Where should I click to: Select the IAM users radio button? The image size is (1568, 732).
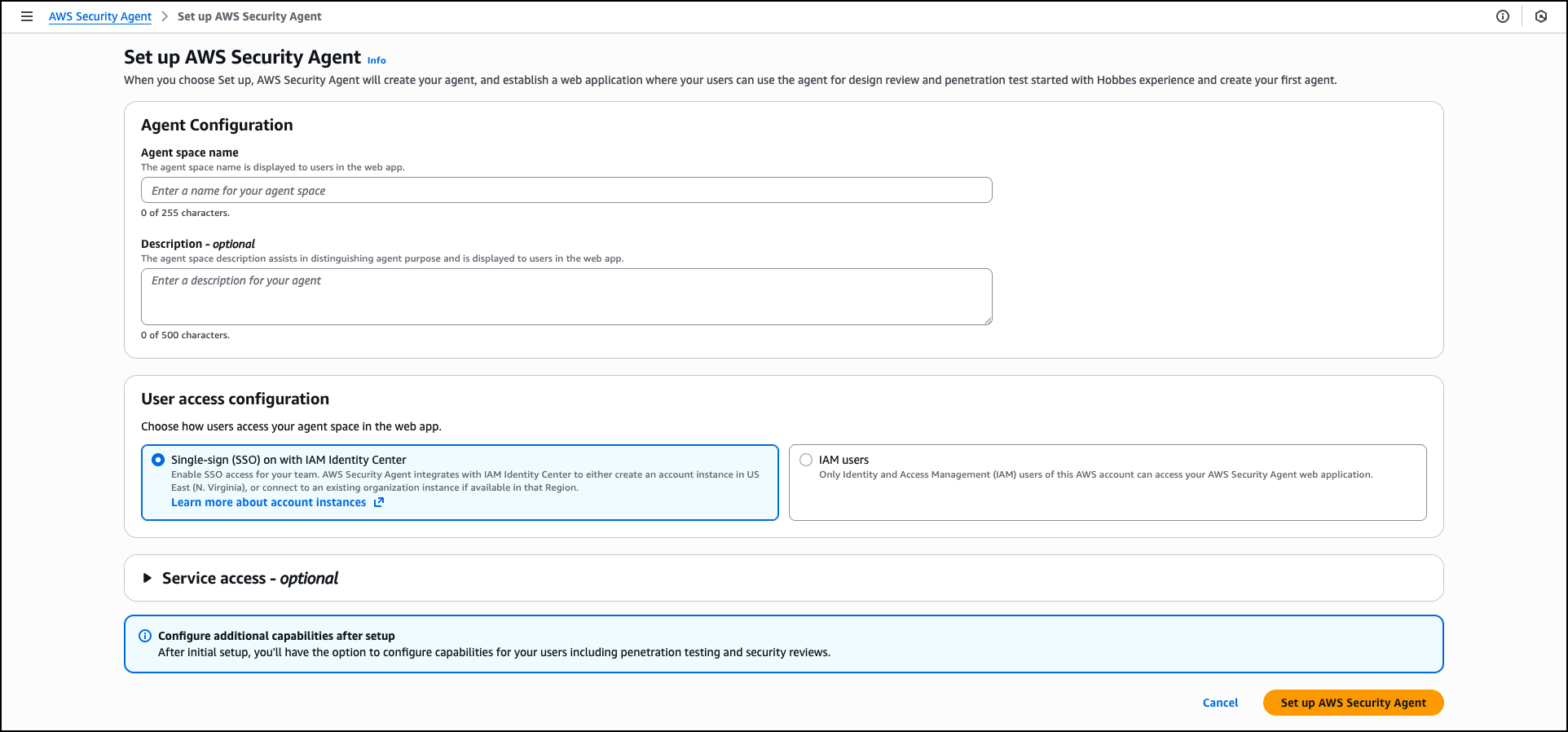pos(806,460)
